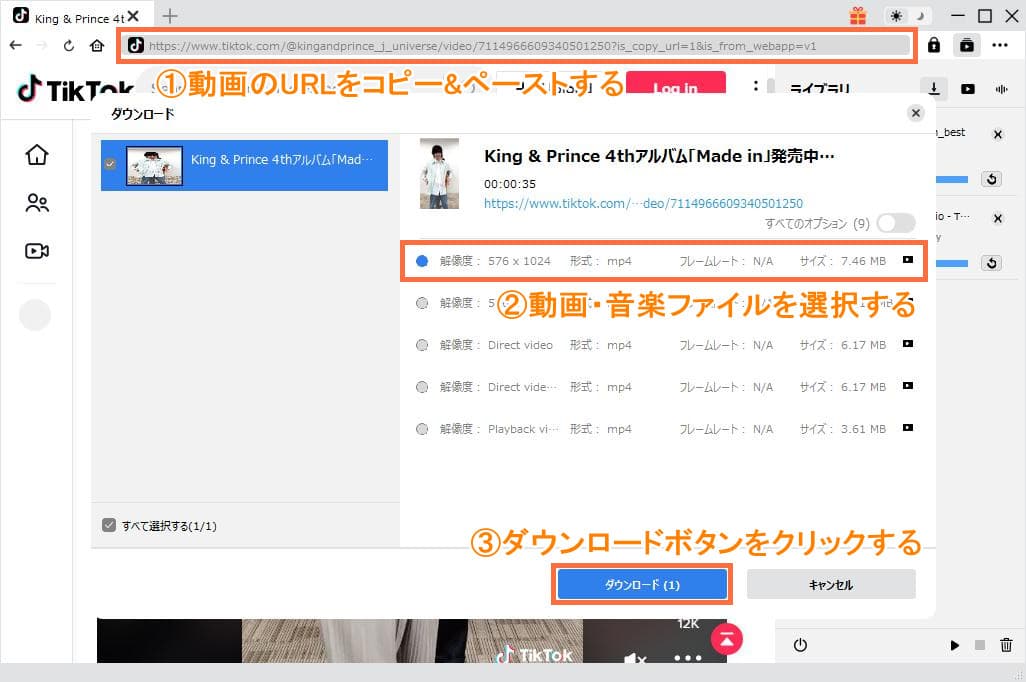Start downloads with the play icon
Image resolution: width=1026 pixels, height=682 pixels.
pyautogui.click(x=955, y=645)
